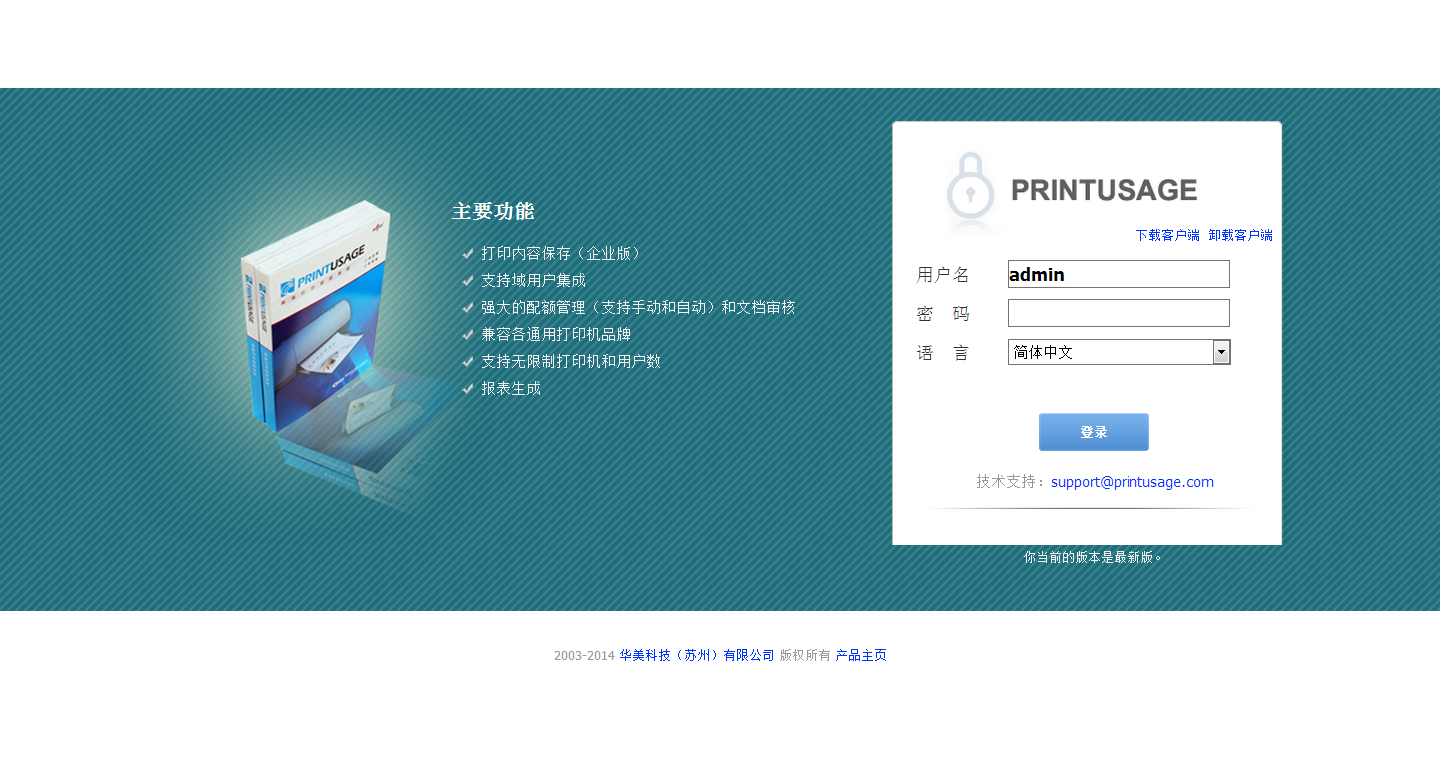Image resolution: width=1440 pixels, height=775 pixels.
Task: Click the 语言 label
Action: tap(943, 353)
